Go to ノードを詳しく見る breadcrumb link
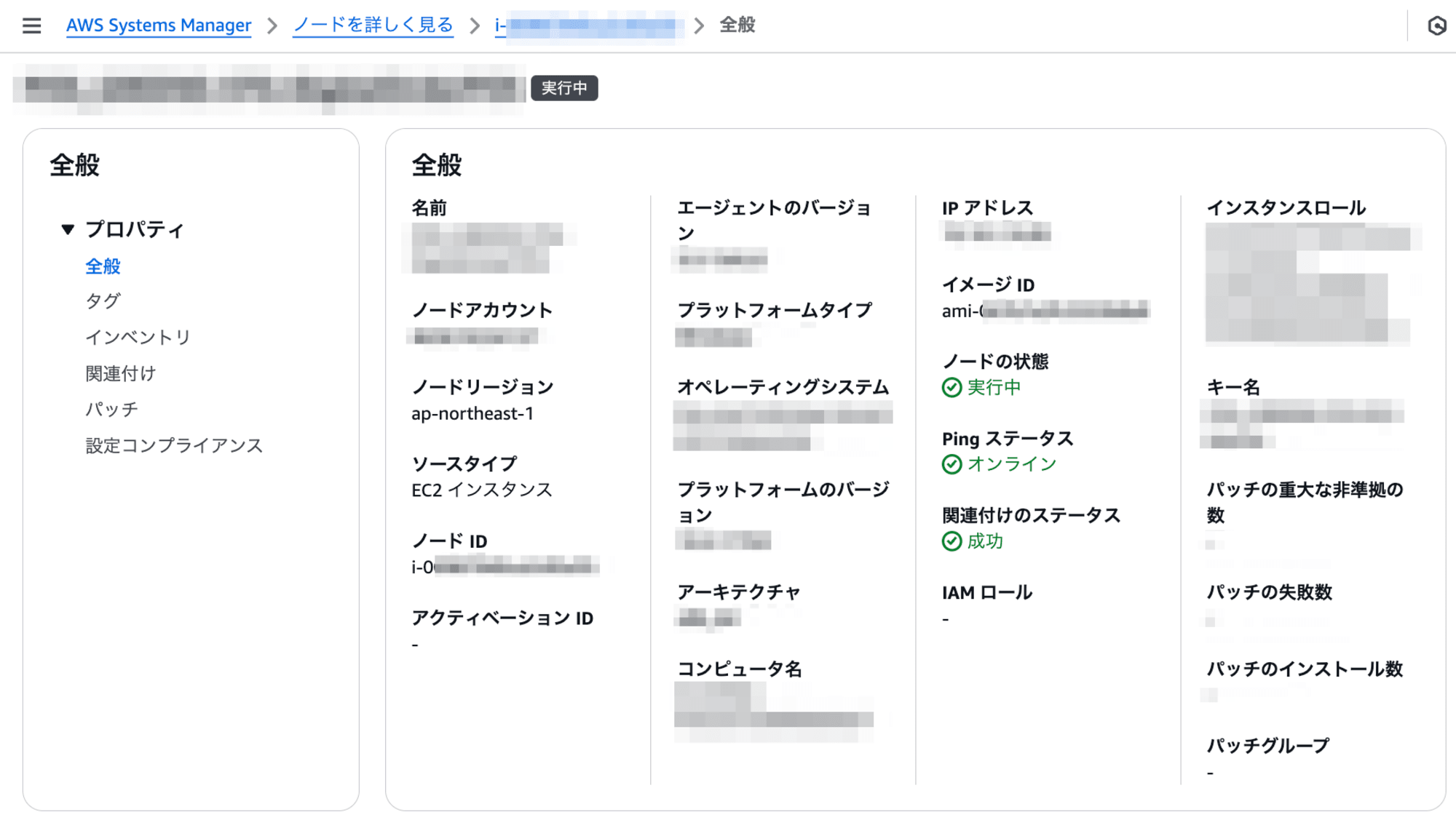The image size is (1456, 820). (x=373, y=25)
